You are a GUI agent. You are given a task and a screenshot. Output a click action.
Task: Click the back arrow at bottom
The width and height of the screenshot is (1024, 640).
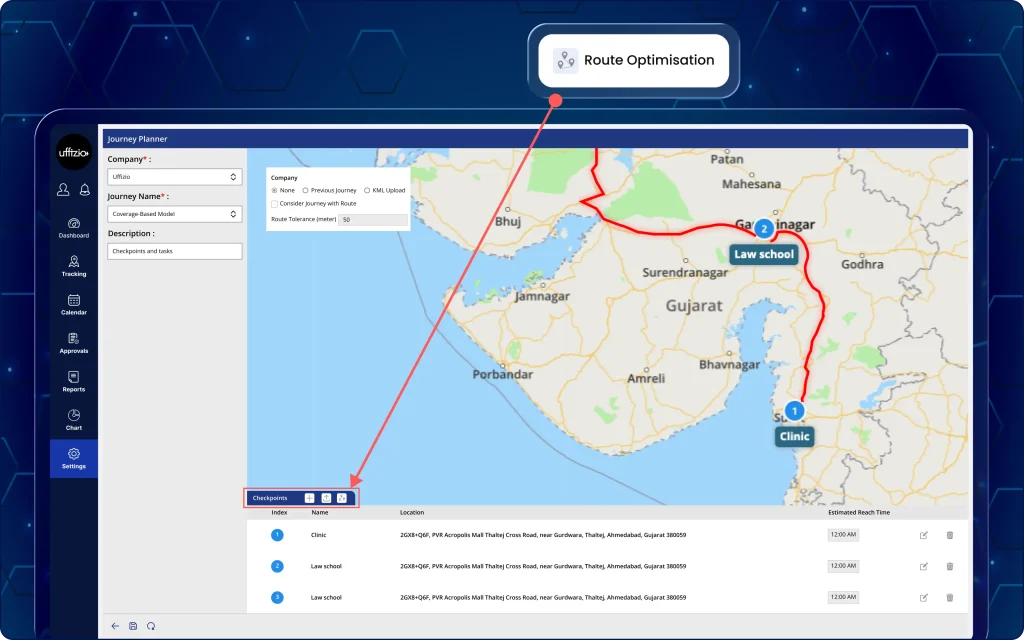tap(115, 626)
